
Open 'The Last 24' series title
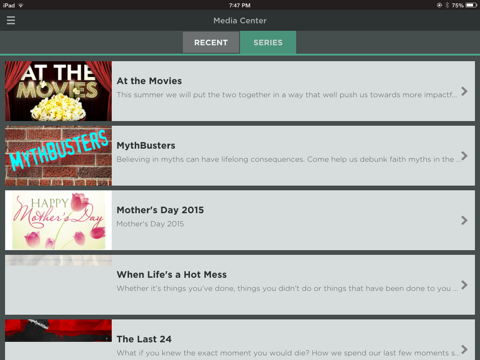(144, 339)
